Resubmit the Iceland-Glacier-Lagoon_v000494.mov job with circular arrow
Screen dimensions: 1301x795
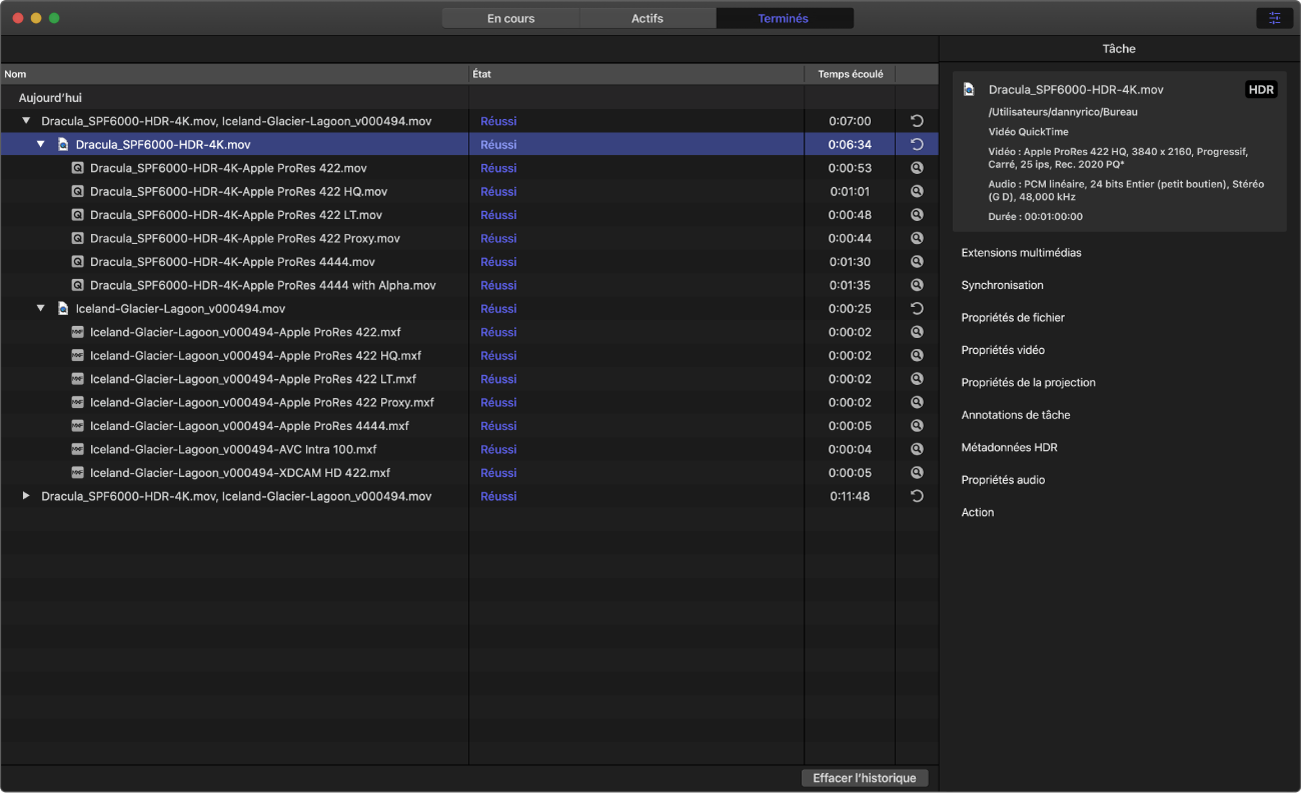click(x=916, y=309)
